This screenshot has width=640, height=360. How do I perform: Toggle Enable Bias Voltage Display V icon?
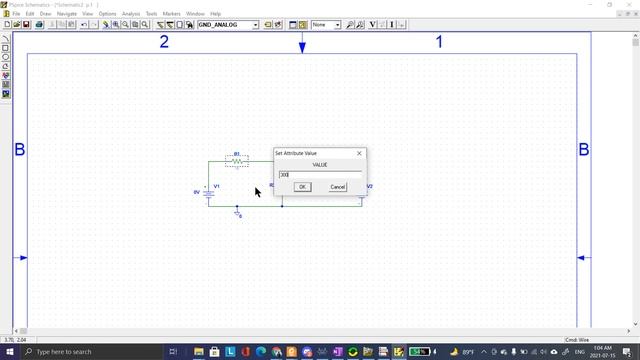pyautogui.click(x=373, y=25)
